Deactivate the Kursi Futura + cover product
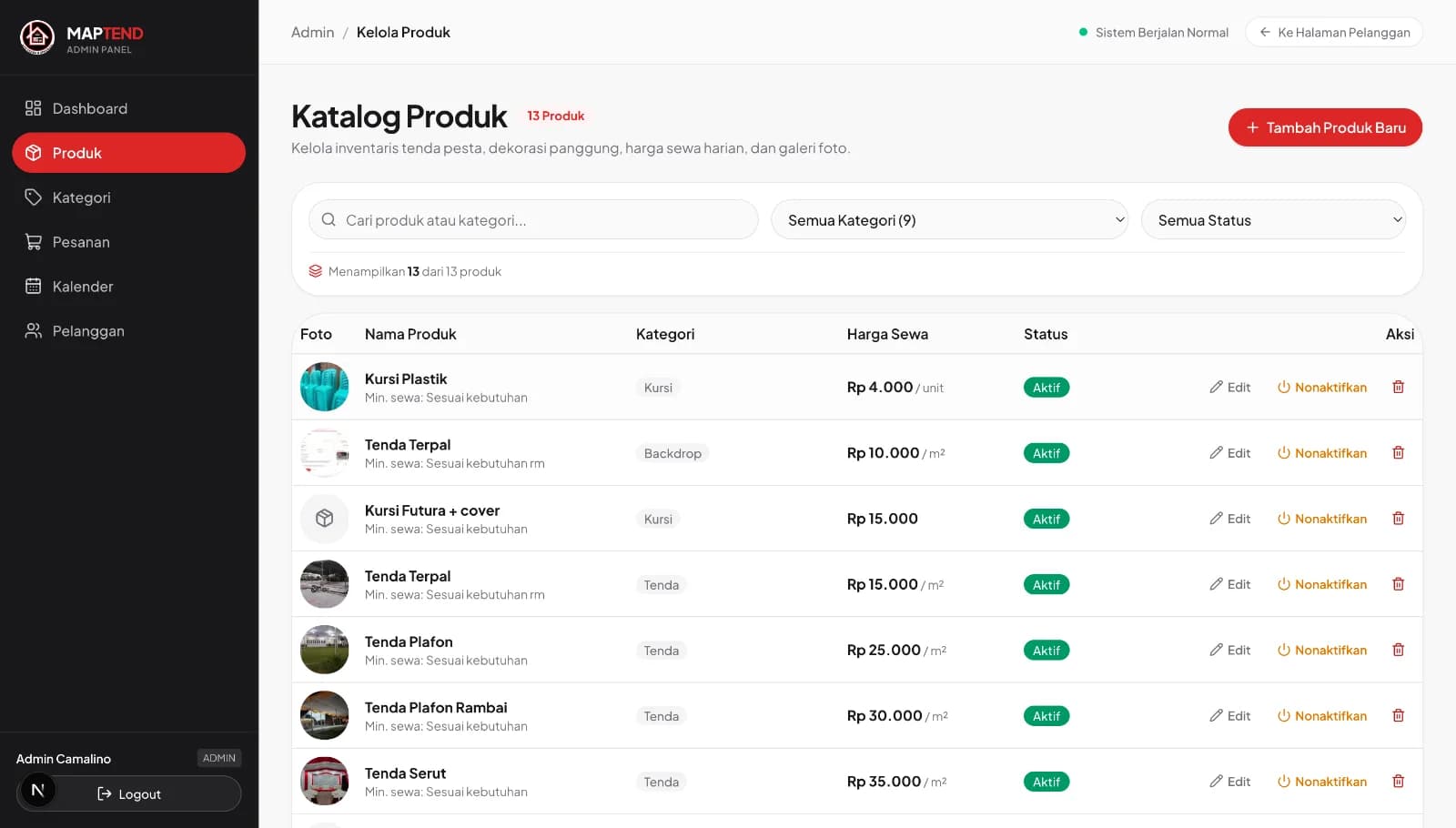The width and height of the screenshot is (1456, 828). 1322,518
